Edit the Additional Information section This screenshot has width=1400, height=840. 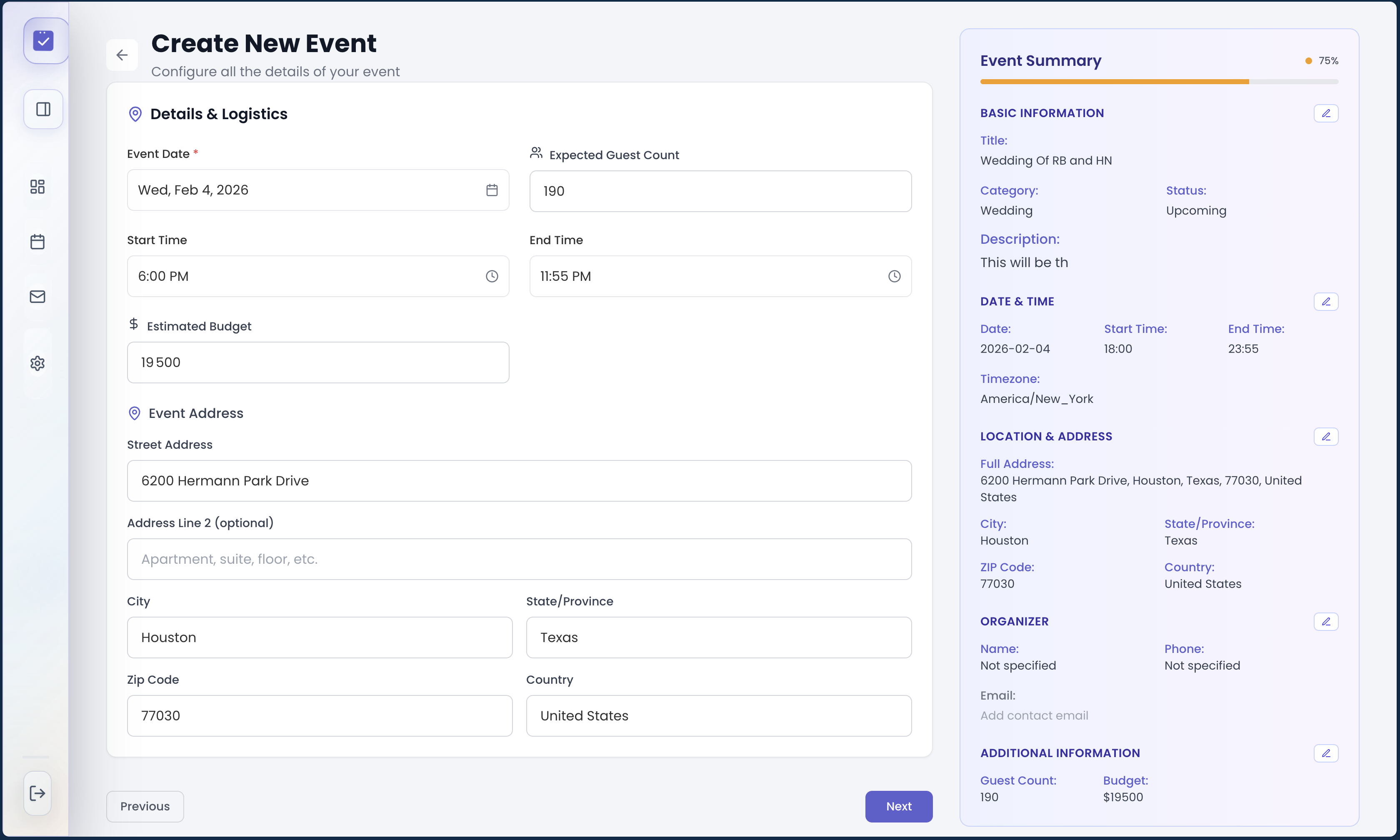pos(1325,753)
